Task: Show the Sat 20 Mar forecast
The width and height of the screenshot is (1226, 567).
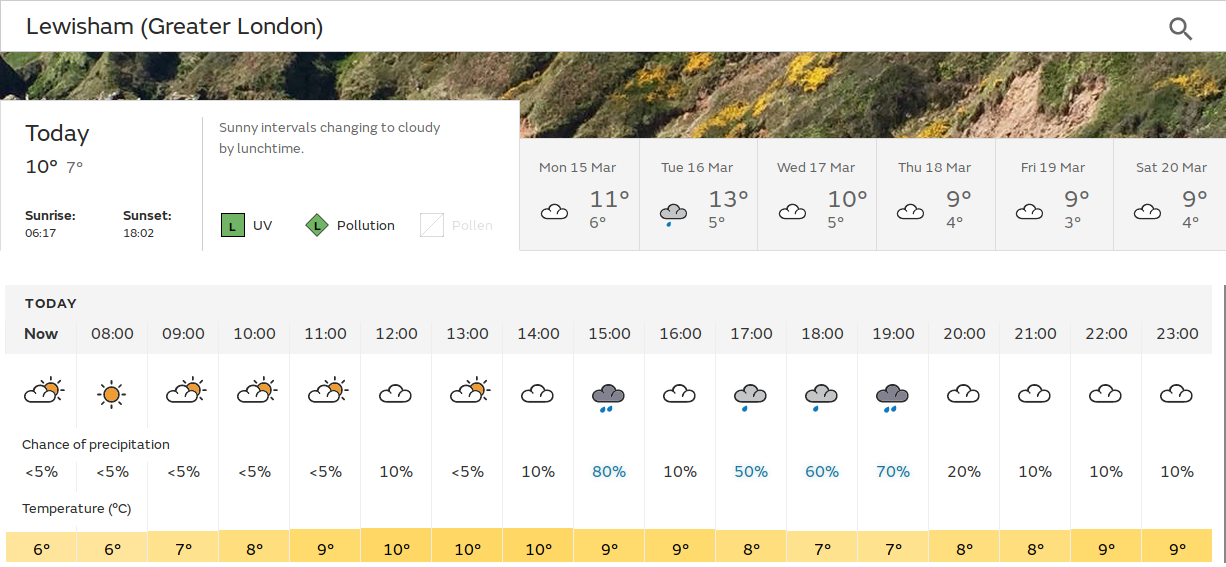Action: tap(1171, 195)
